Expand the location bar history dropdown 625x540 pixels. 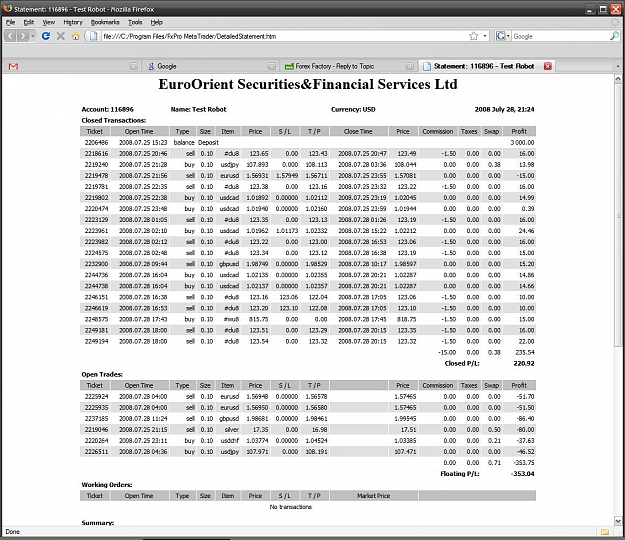click(485, 36)
